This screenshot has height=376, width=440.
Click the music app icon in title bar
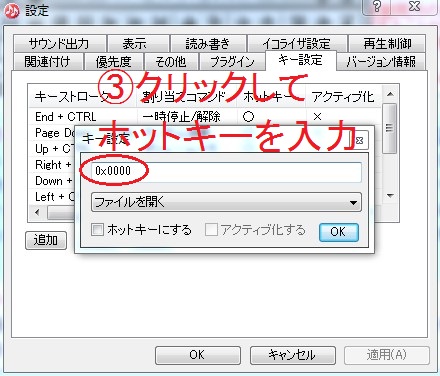pyautogui.click(x=12, y=11)
